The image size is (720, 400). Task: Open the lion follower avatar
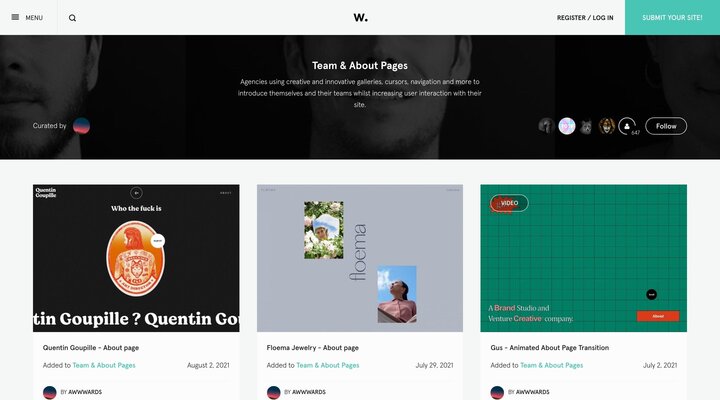pyautogui.click(x=607, y=126)
